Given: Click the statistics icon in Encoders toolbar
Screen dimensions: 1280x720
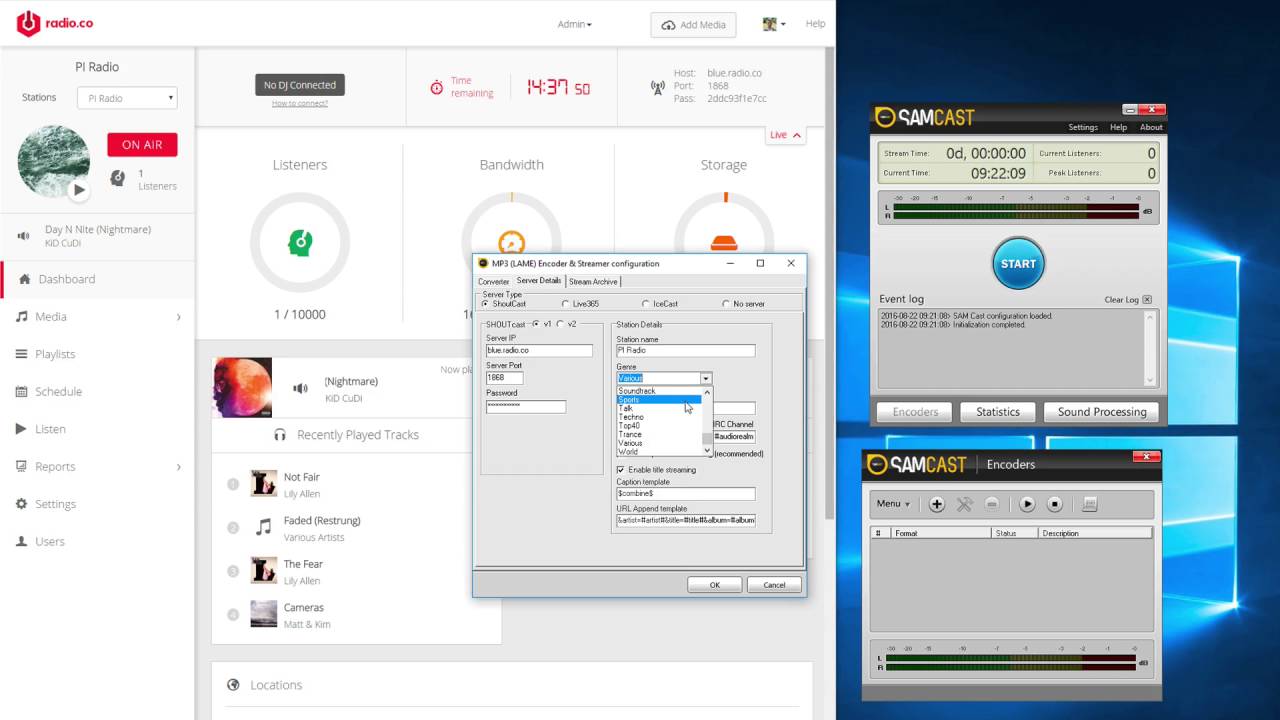Looking at the screenshot, I should point(1090,504).
